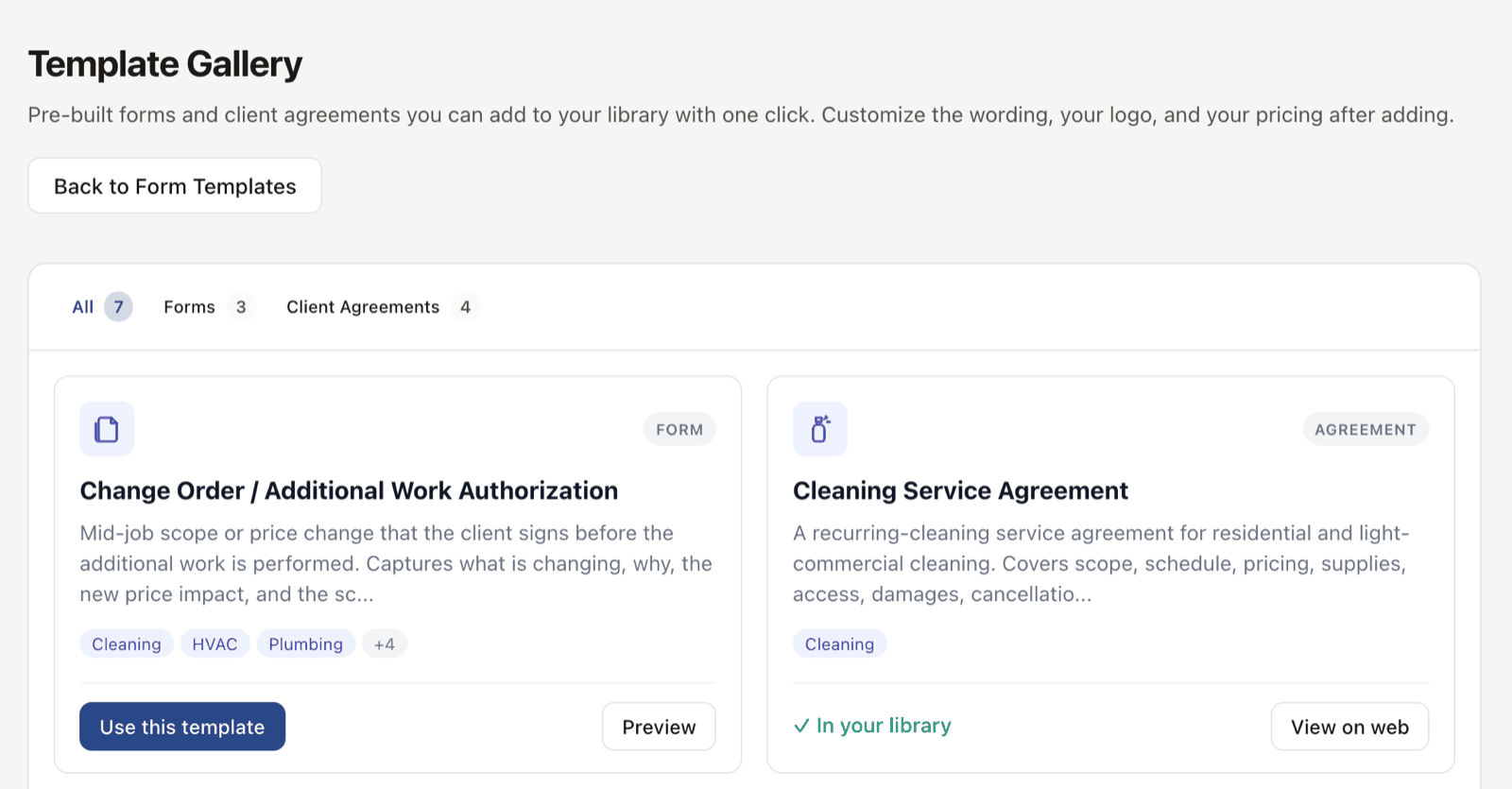Click the count badge 3 beside Forms
This screenshot has height=789, width=1512.
pyautogui.click(x=241, y=307)
